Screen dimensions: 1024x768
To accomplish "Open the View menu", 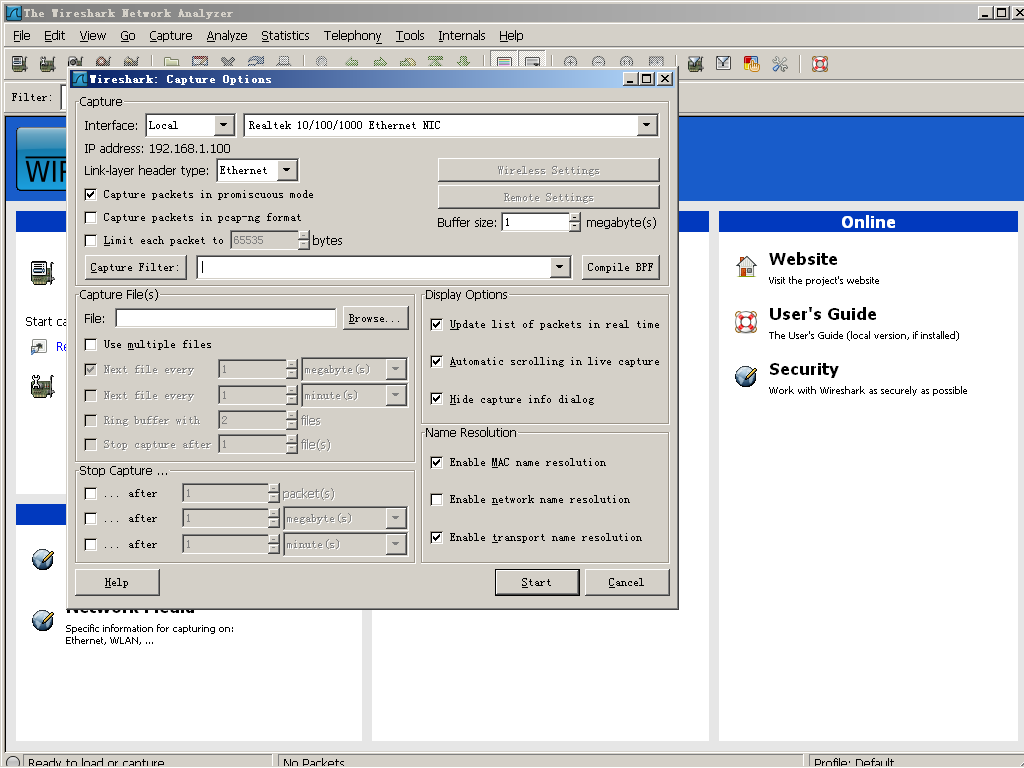I will [x=93, y=36].
